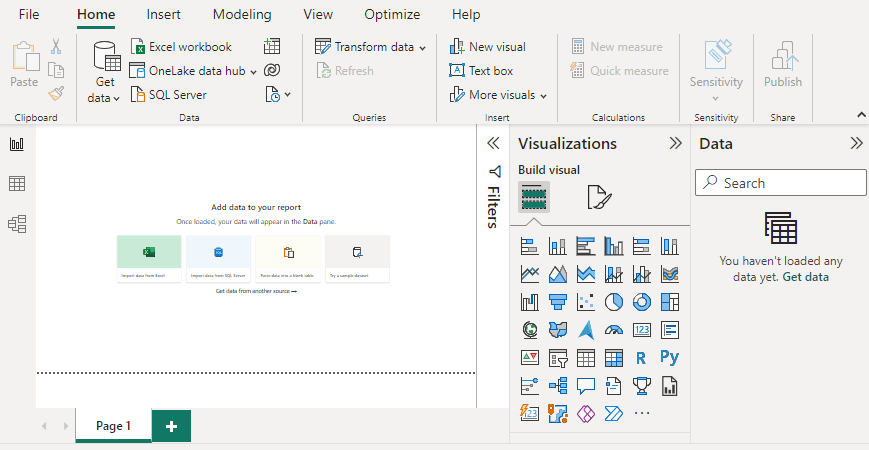Open Model view in left sidebar
Image resolution: width=869 pixels, height=450 pixels.
17,224
